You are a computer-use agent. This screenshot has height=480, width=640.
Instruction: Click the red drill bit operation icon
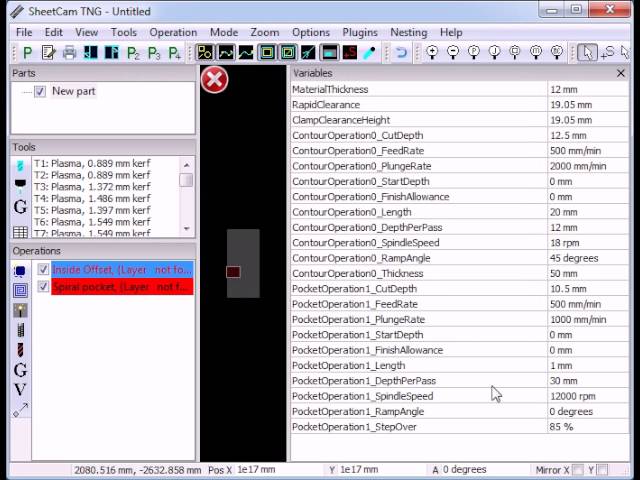click(20, 350)
